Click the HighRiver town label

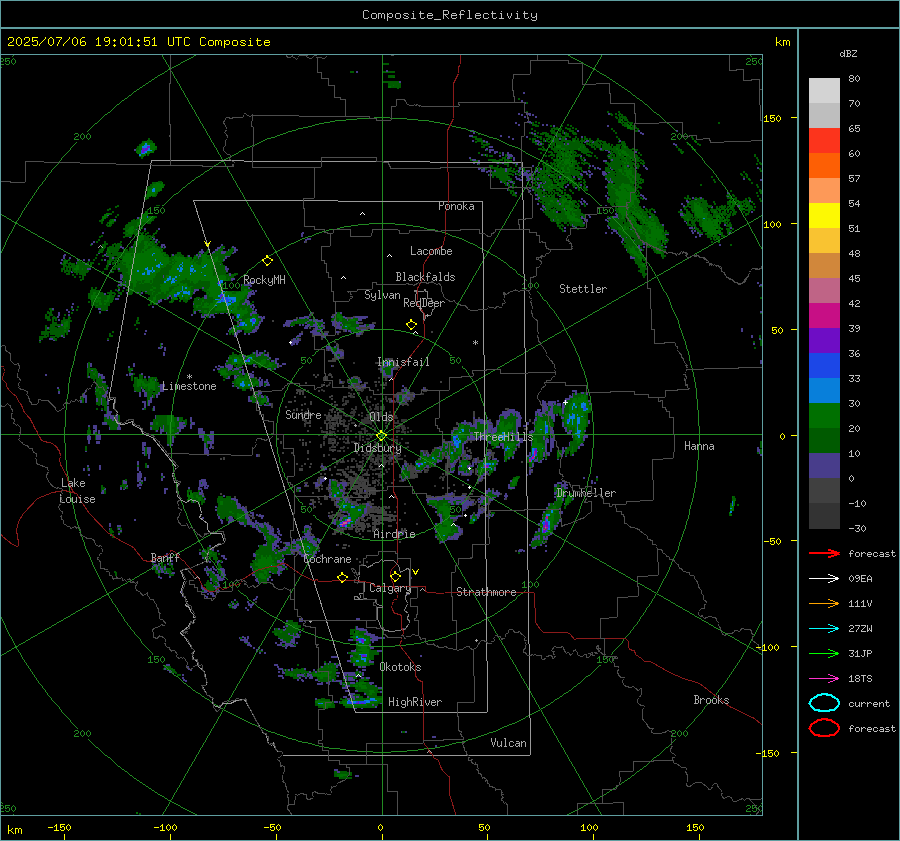415,702
